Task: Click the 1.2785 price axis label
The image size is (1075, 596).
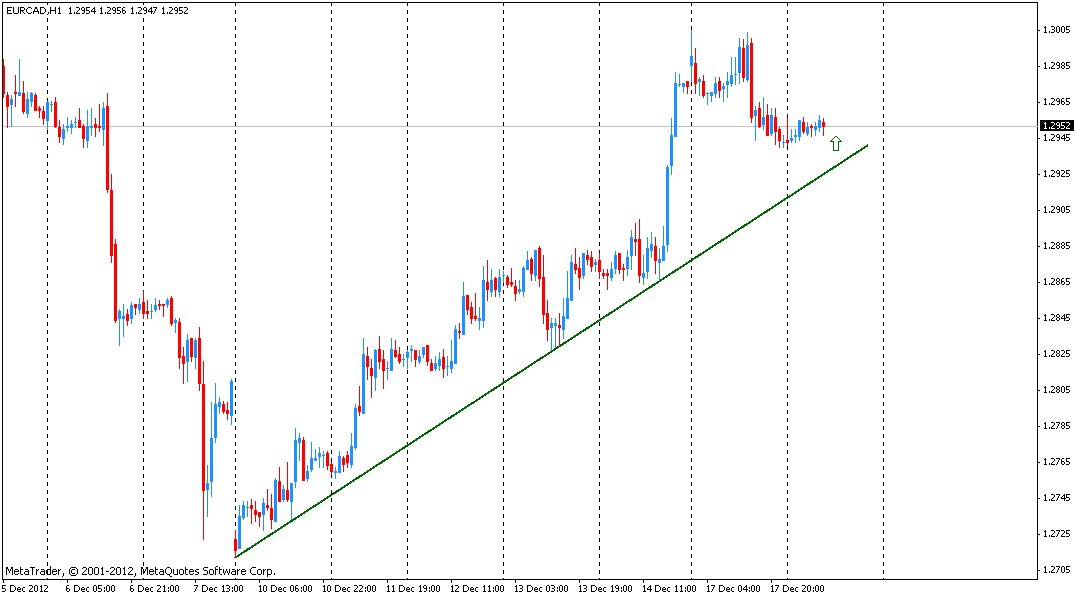Action: [1056, 426]
